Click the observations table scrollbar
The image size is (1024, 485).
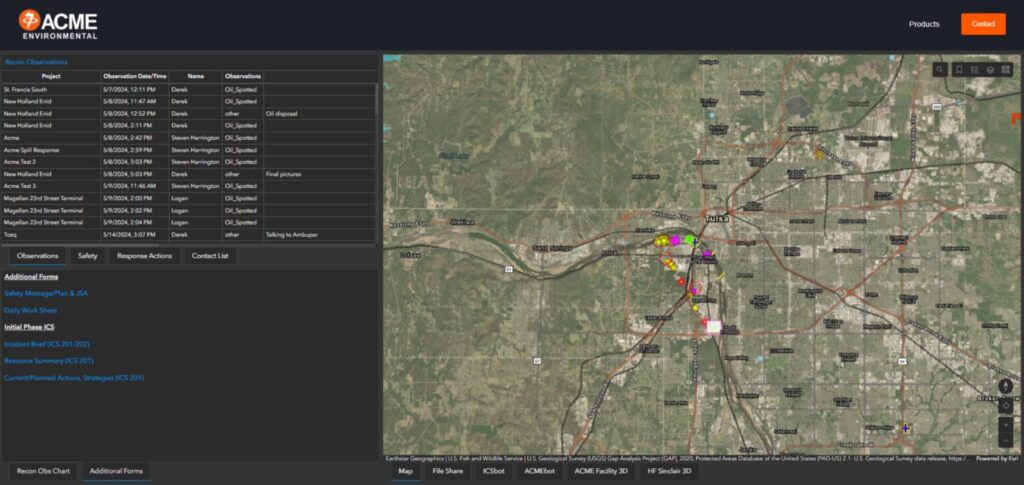pyautogui.click(x=376, y=98)
